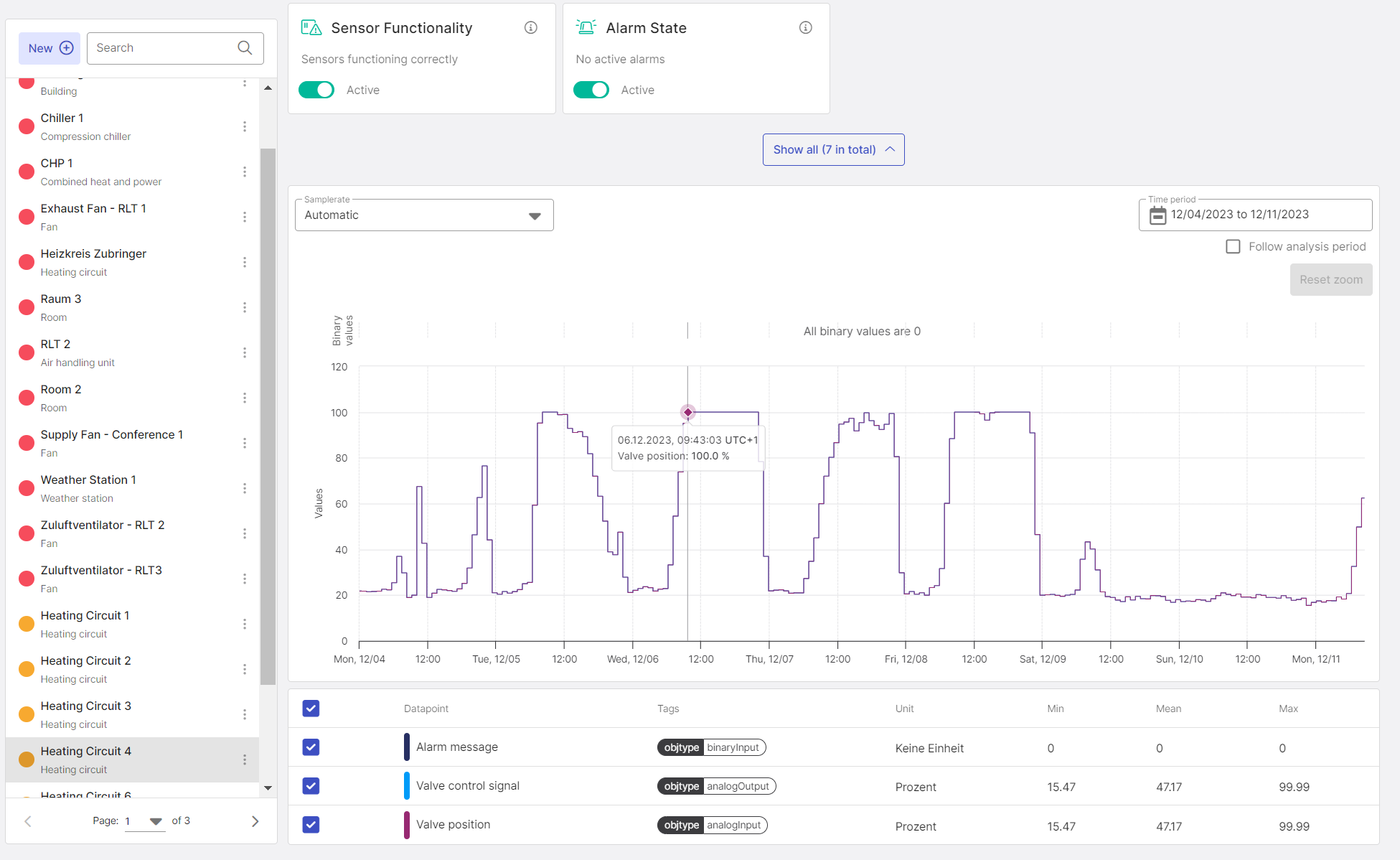Click the analogInput objtype tag
This screenshot has width=1400, height=860.
point(713,825)
